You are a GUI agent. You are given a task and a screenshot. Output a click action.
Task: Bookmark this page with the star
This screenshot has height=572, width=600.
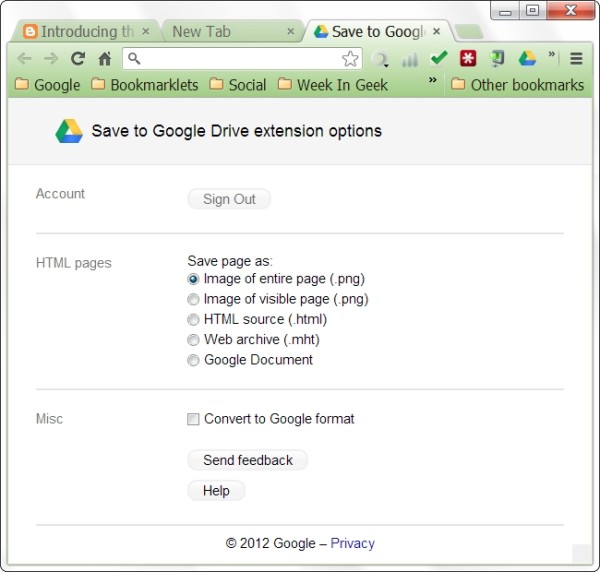tap(350, 59)
